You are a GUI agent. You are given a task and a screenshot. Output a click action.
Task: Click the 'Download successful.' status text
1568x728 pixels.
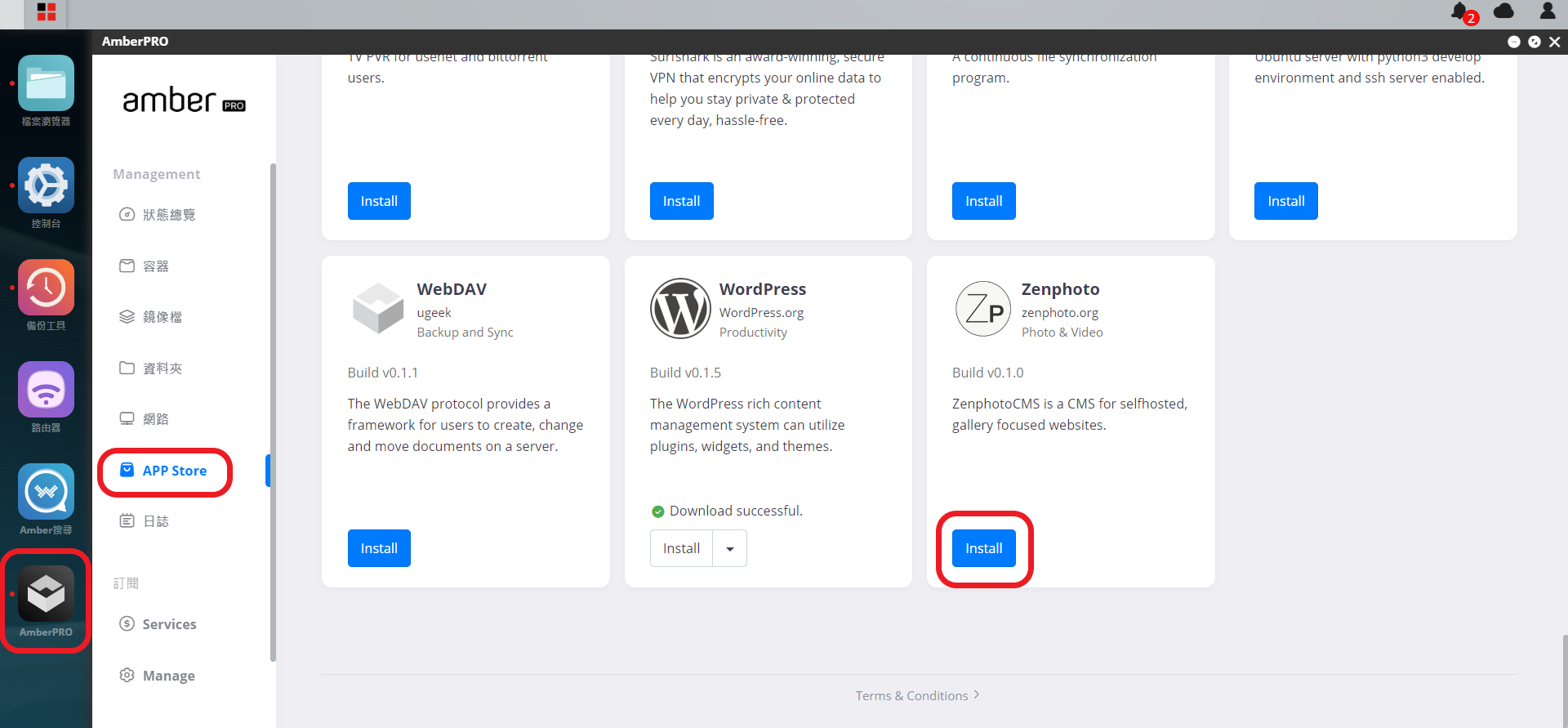point(736,511)
